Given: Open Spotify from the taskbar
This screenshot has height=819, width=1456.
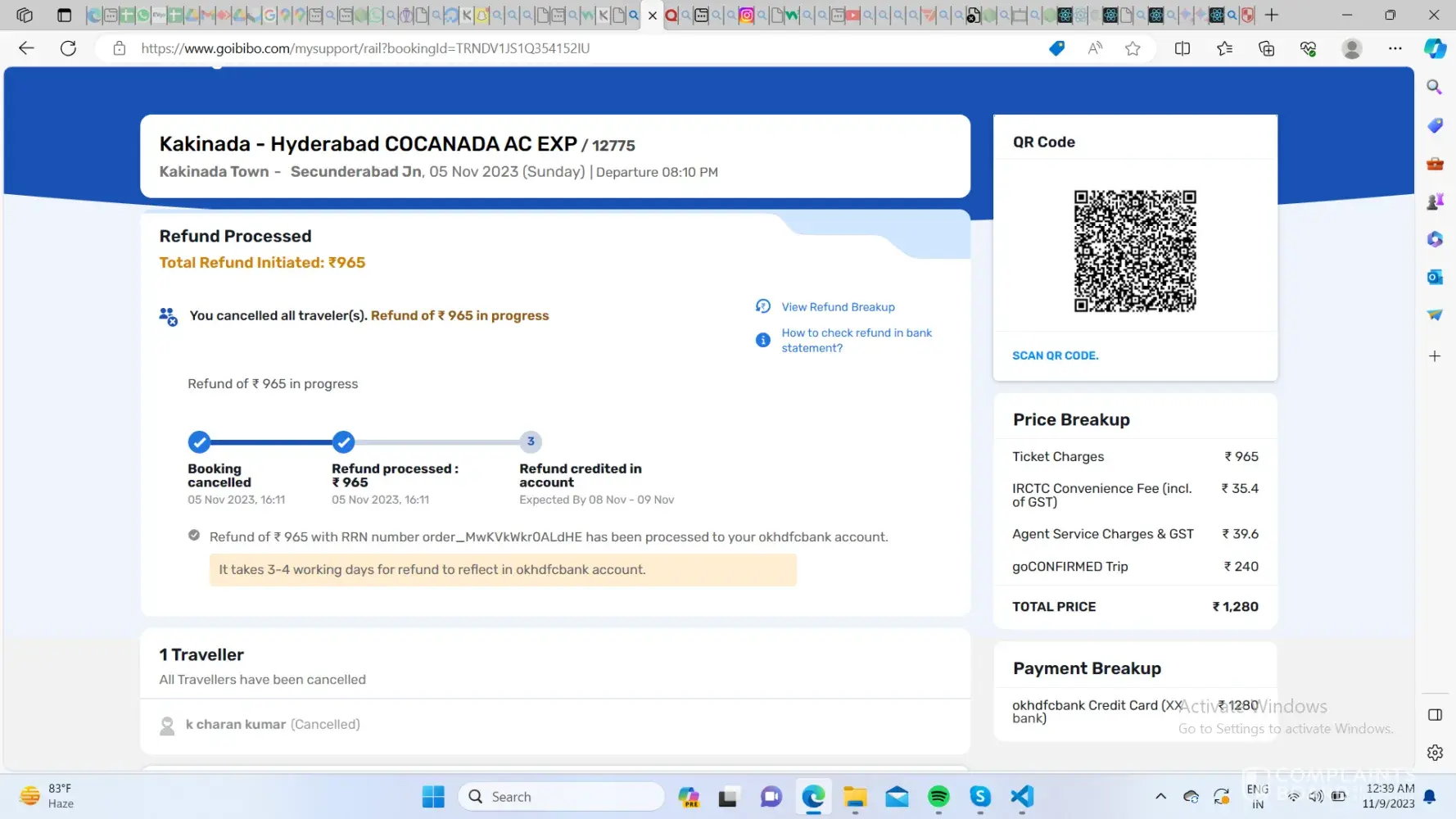Looking at the screenshot, I should (938, 796).
